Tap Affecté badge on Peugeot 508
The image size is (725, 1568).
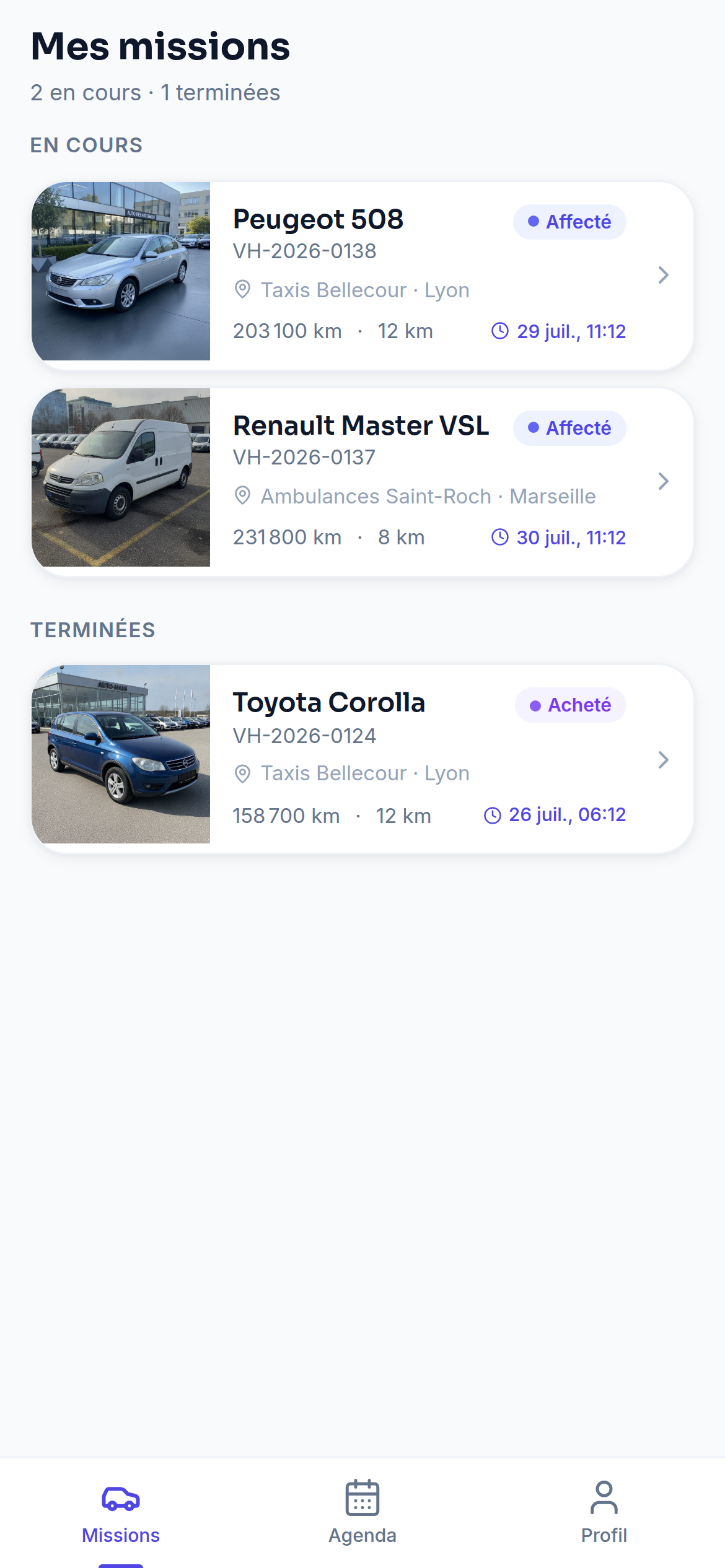coord(569,222)
